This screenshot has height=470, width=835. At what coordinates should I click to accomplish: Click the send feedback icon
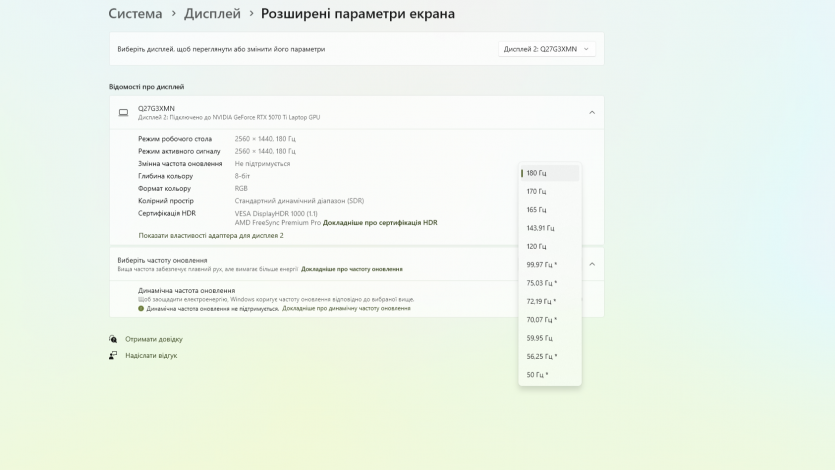(113, 355)
